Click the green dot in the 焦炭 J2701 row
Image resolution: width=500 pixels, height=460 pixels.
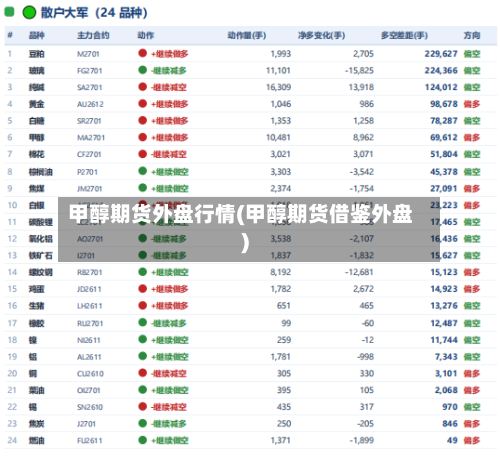tap(143, 423)
